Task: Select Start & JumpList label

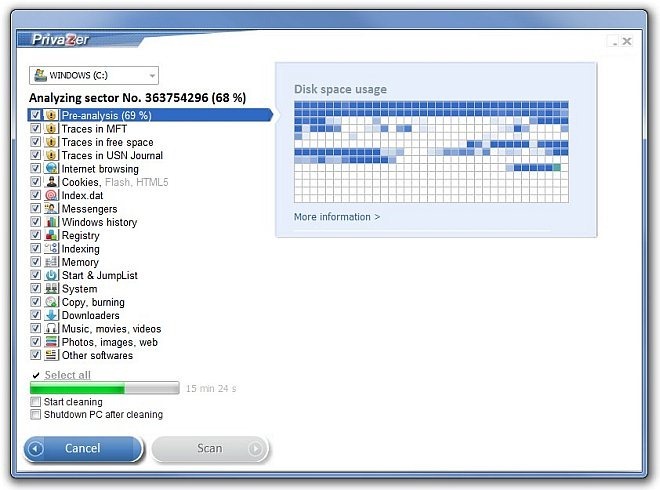Action: point(99,275)
